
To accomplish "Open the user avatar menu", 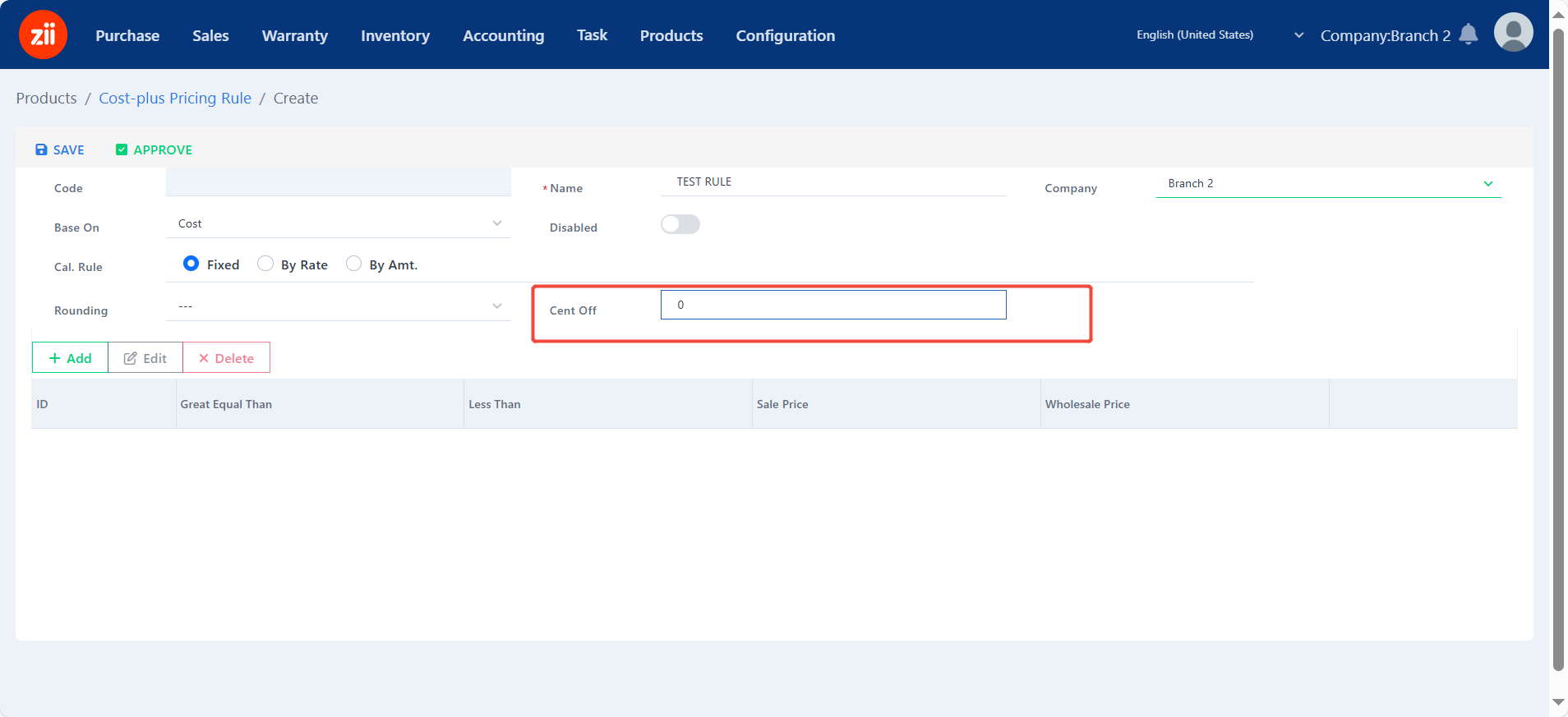I will pos(1513,33).
